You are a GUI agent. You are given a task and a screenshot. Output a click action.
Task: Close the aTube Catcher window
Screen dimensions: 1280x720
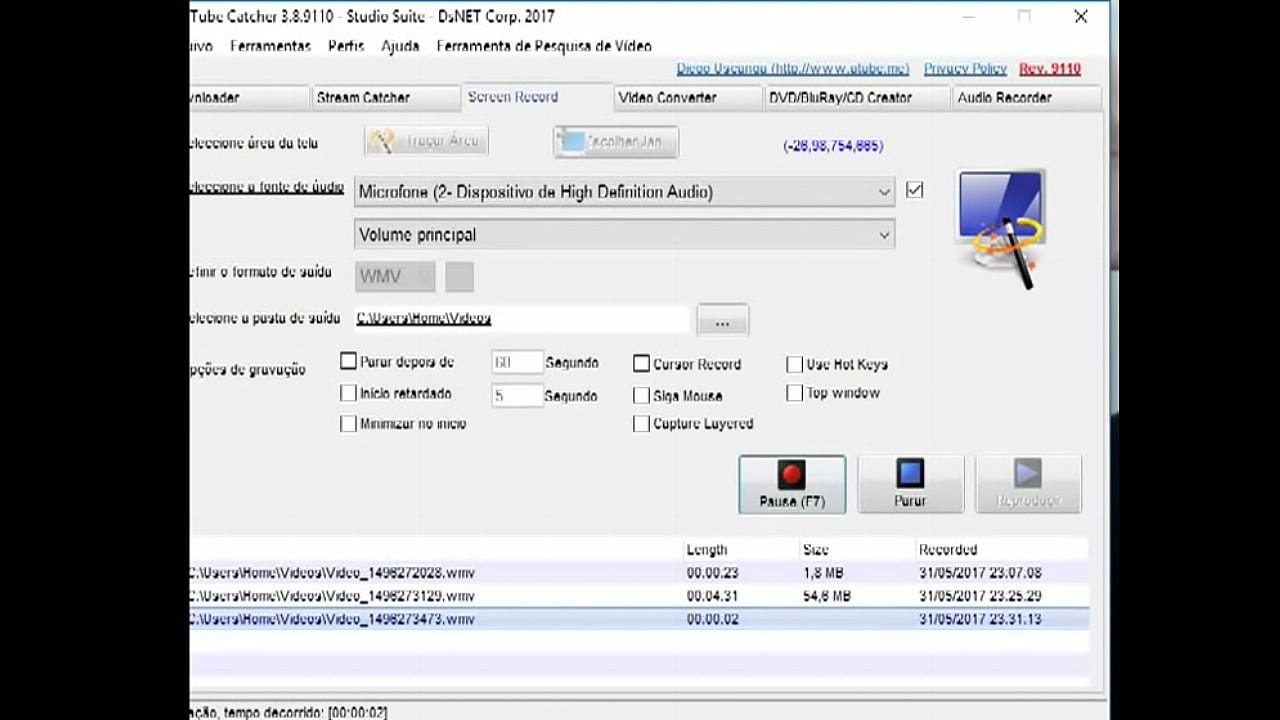tap(1081, 16)
